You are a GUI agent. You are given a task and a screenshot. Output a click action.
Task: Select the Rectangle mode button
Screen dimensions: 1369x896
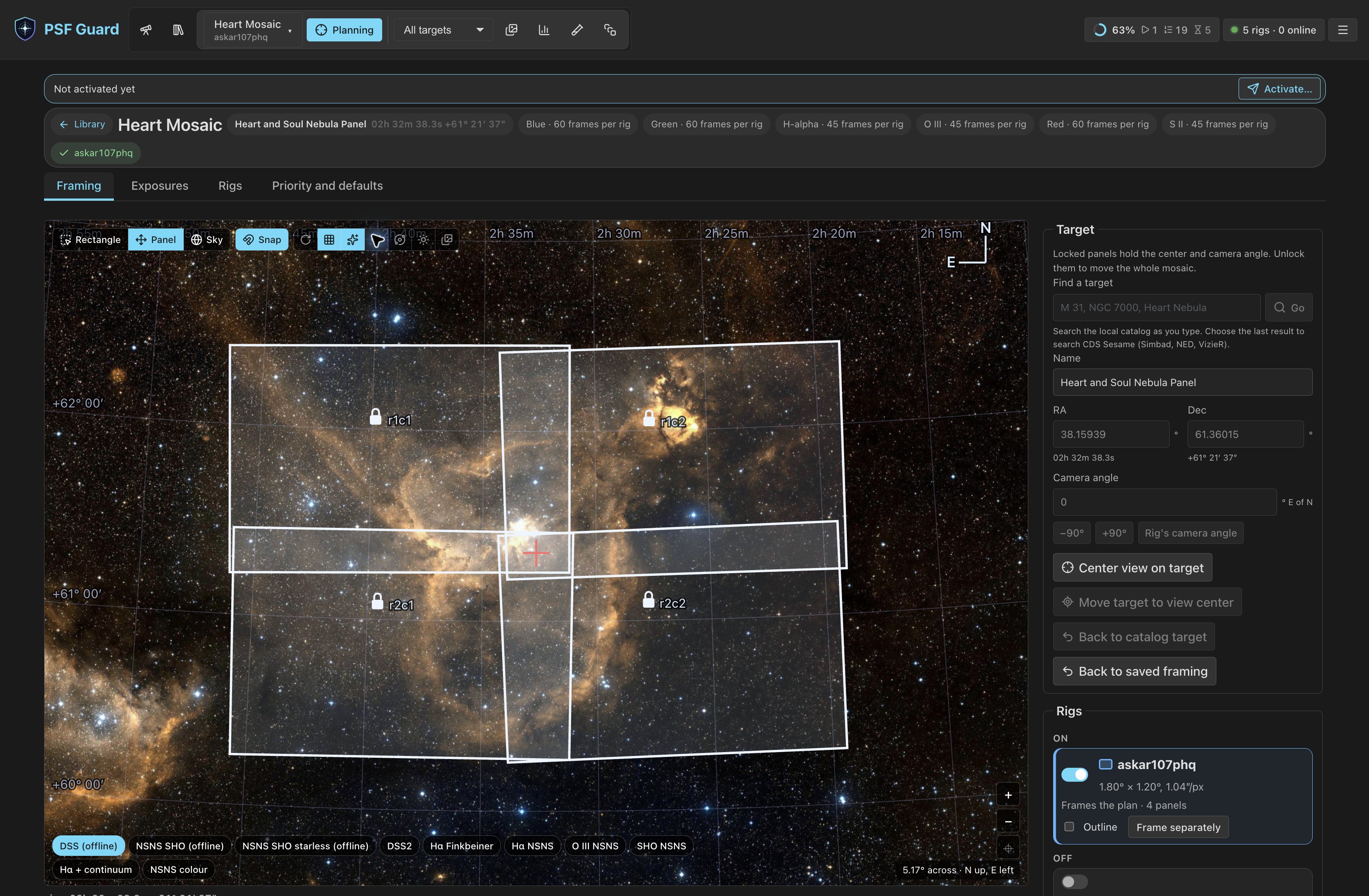click(90, 240)
